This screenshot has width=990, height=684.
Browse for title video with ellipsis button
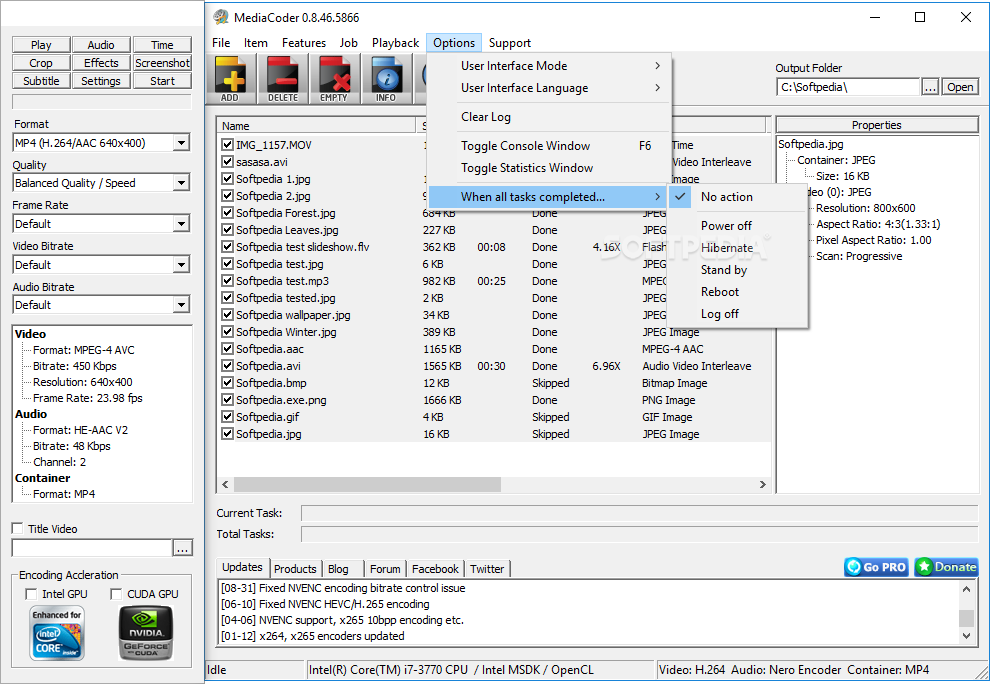click(182, 548)
